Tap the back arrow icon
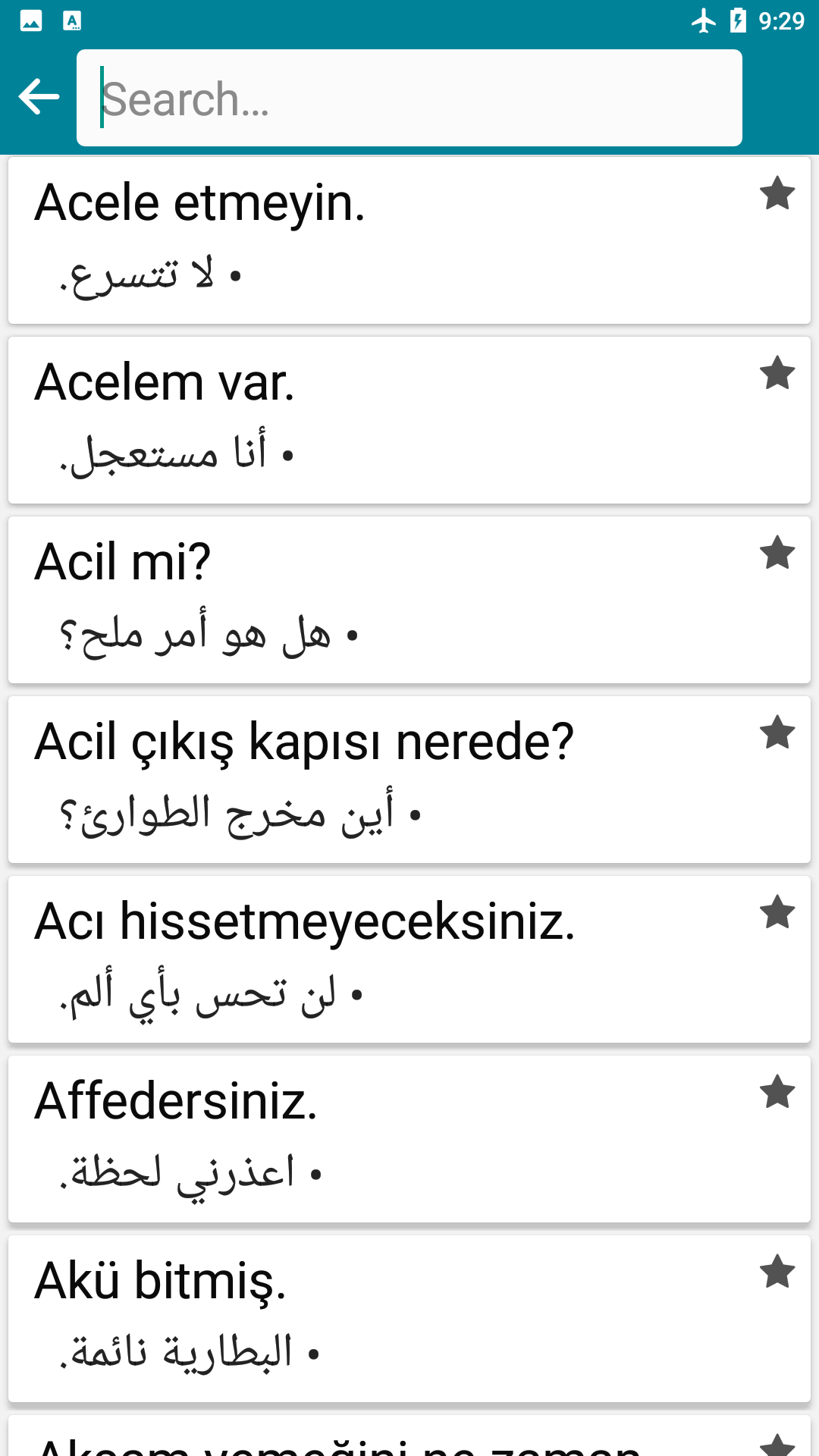Viewport: 819px width, 1456px height. [39, 97]
